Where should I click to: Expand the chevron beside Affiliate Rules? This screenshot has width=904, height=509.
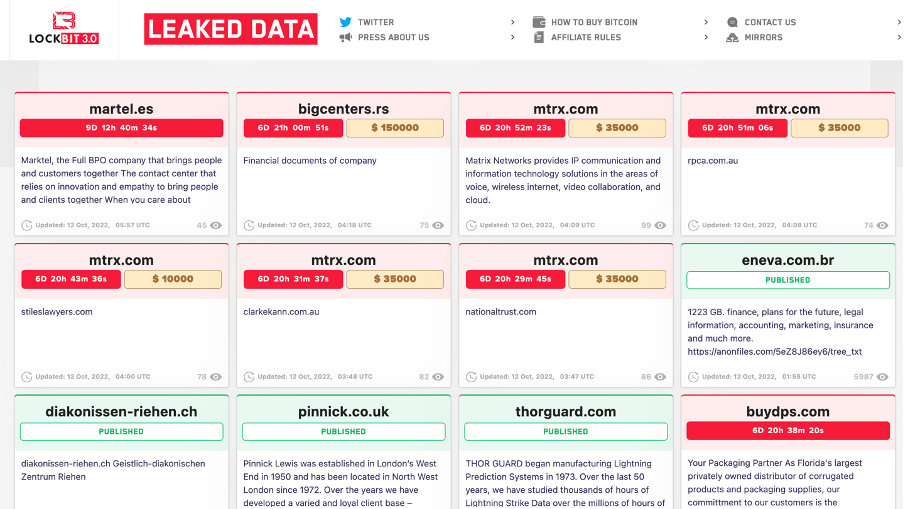point(706,37)
